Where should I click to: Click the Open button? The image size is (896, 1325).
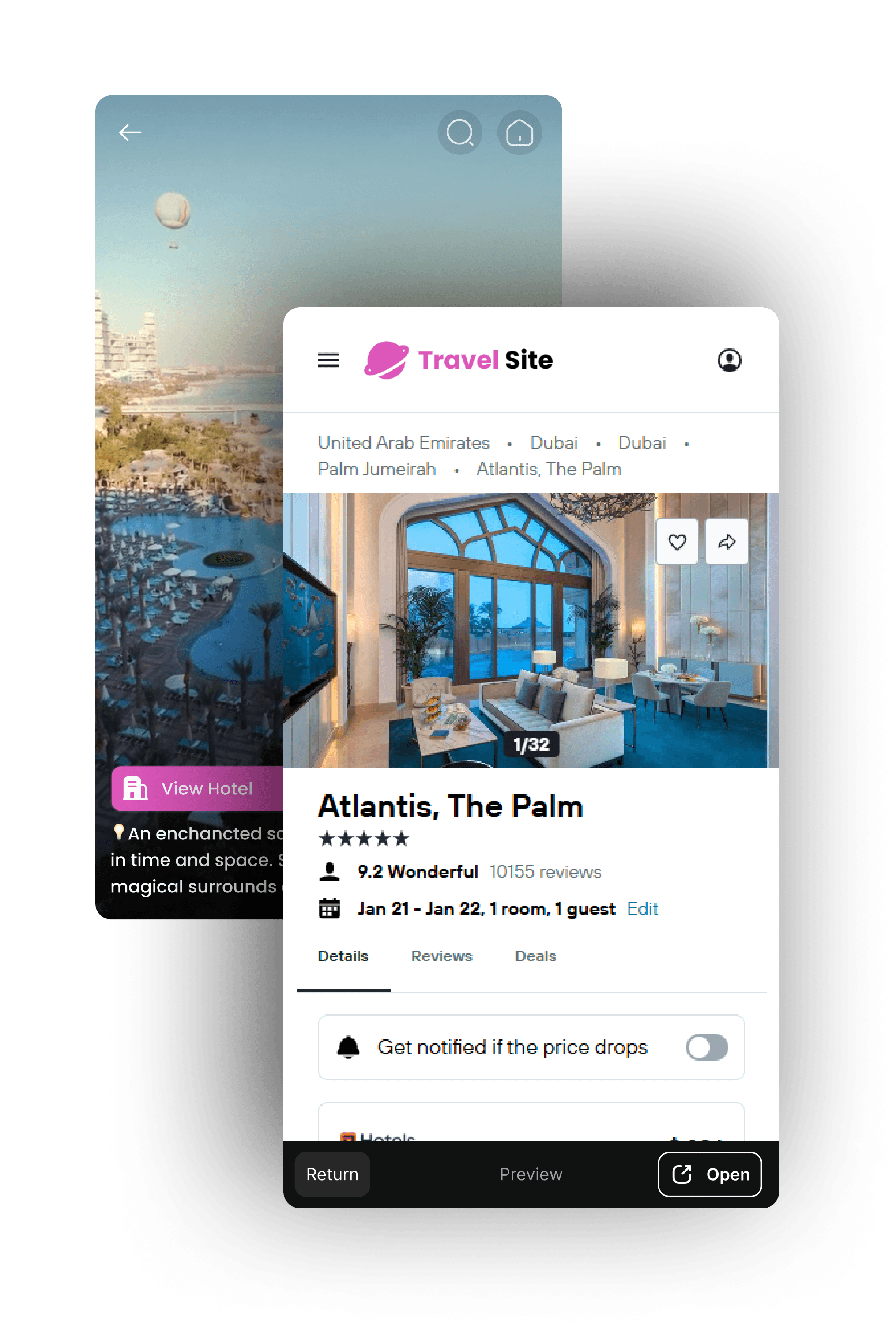(710, 1174)
